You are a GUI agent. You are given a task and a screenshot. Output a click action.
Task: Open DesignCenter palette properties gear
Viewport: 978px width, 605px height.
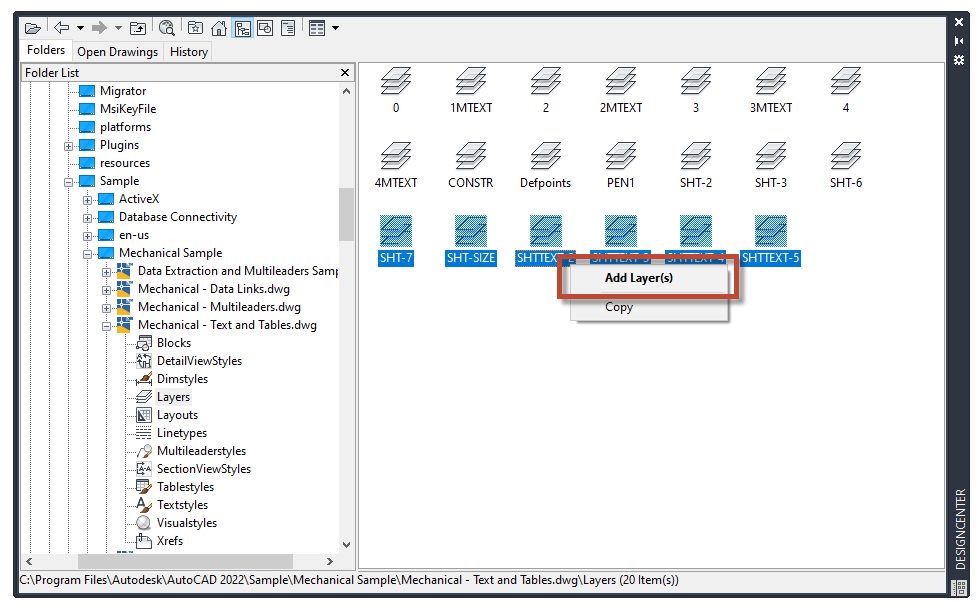tap(959, 60)
